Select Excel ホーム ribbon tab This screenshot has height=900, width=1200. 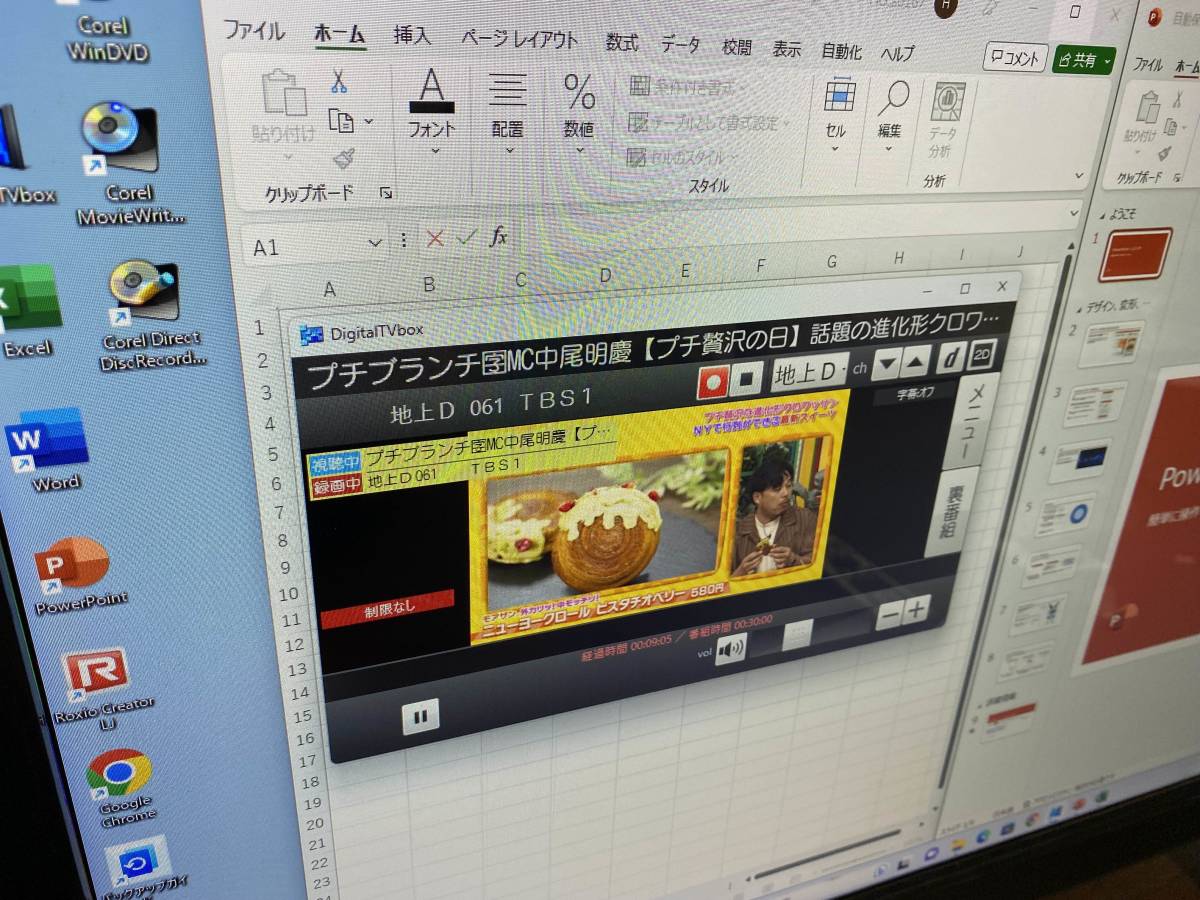point(340,35)
